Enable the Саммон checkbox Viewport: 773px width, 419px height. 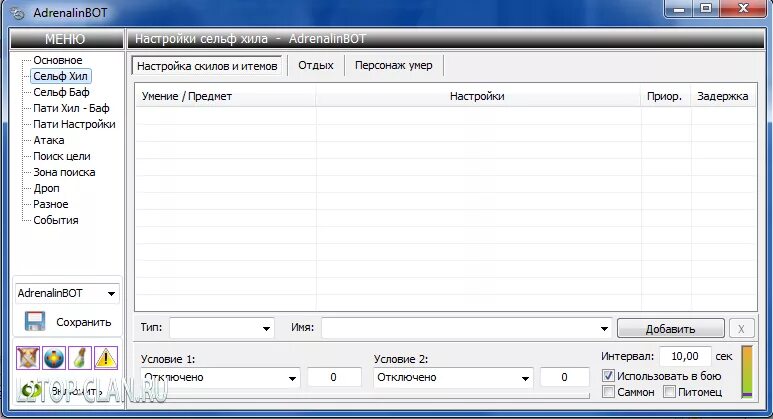[x=608, y=392]
